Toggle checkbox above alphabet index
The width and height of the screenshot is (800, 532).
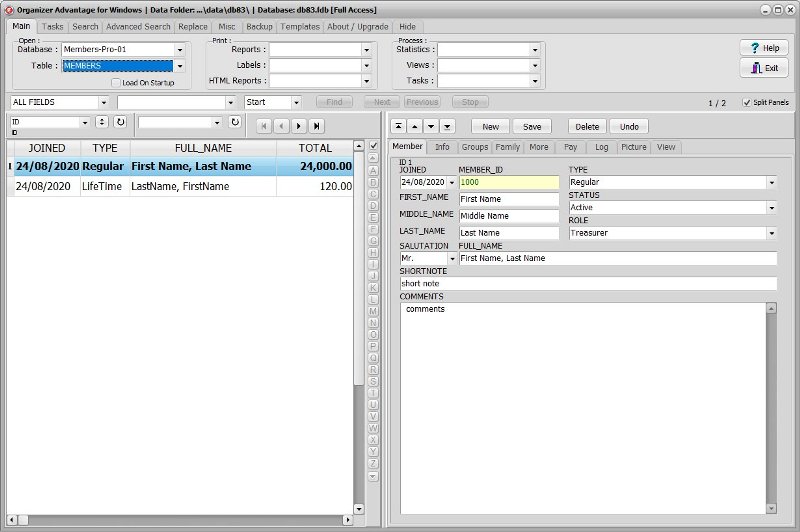[373, 146]
